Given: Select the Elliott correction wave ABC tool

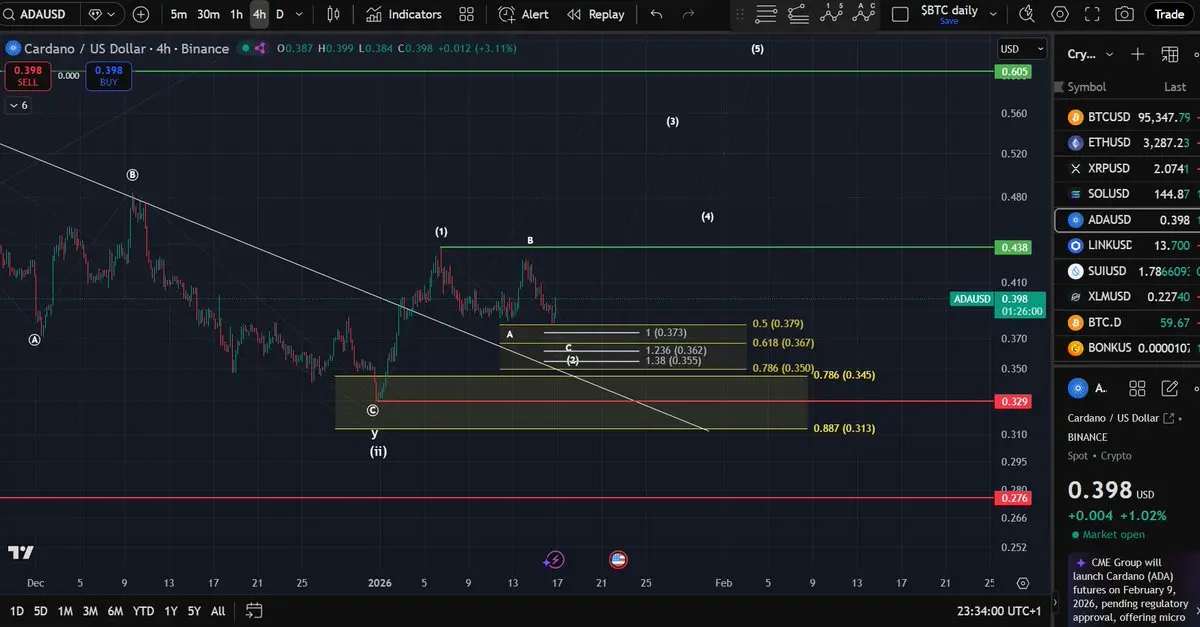Looking at the screenshot, I should click(x=863, y=14).
